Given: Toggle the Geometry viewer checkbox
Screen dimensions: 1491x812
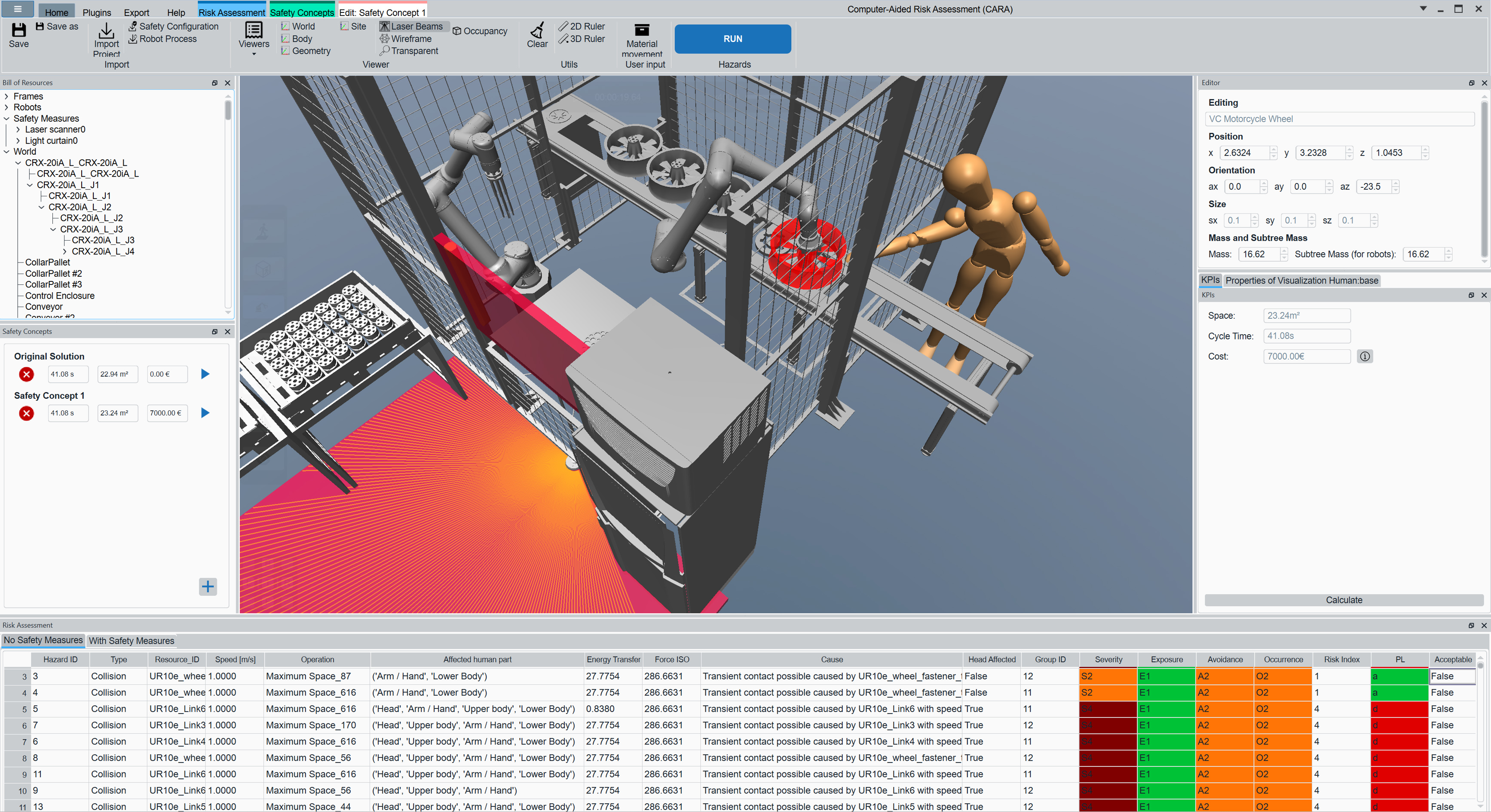Looking at the screenshot, I should click(285, 51).
